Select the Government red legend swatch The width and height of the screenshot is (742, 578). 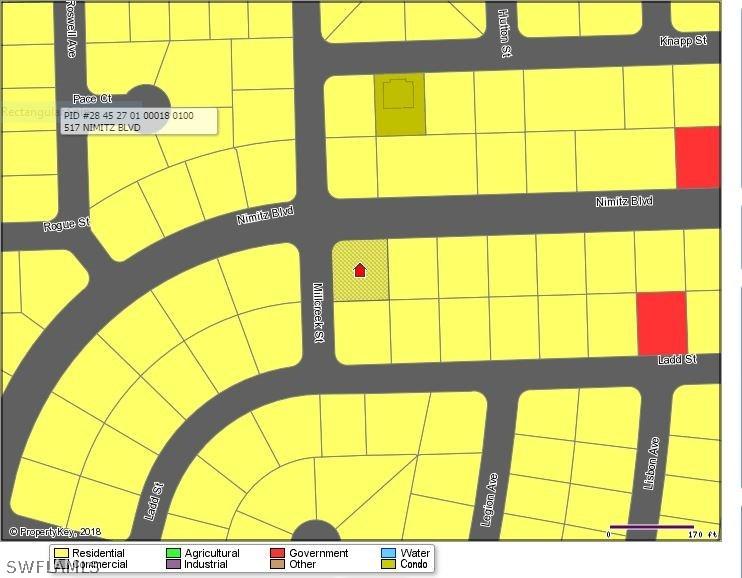[277, 553]
